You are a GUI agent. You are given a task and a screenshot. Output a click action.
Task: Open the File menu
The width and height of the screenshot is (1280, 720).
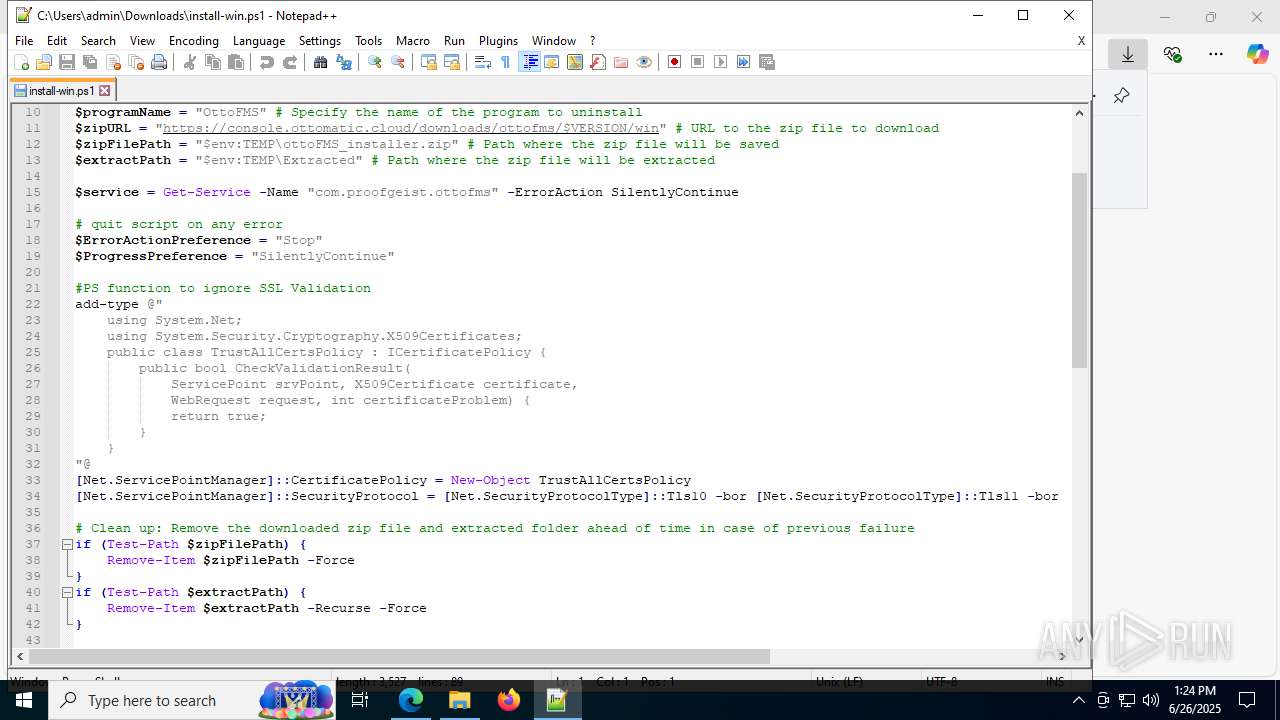click(24, 41)
